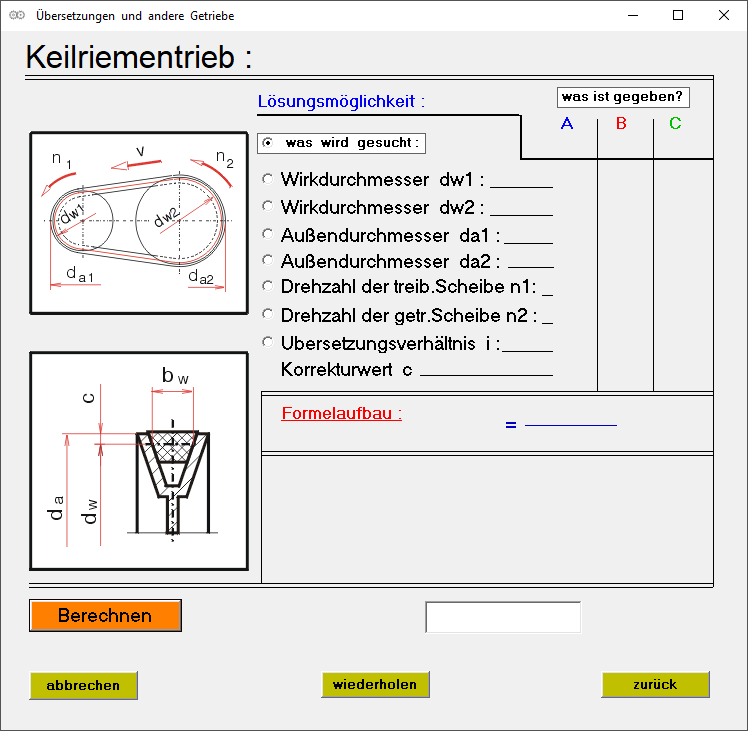Select the 'was wird gesucht' radio button
Image resolution: width=748 pixels, height=731 pixels.
pyautogui.click(x=267, y=143)
